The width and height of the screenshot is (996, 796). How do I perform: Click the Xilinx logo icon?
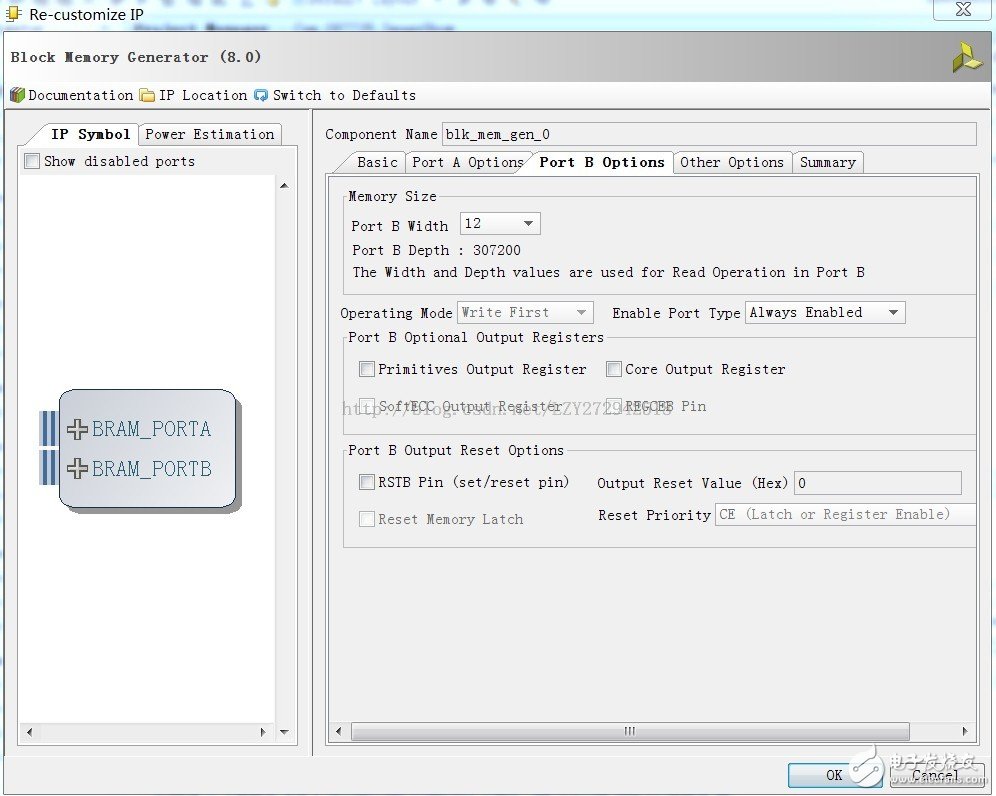click(x=966, y=58)
